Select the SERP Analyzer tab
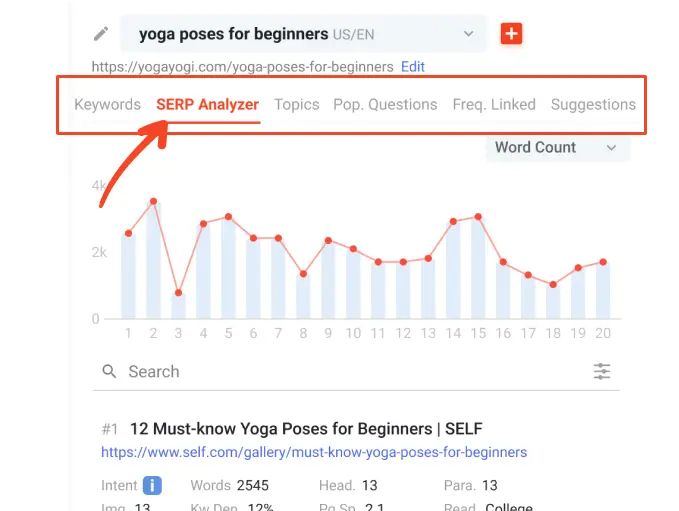The height and width of the screenshot is (511, 679). point(207,104)
